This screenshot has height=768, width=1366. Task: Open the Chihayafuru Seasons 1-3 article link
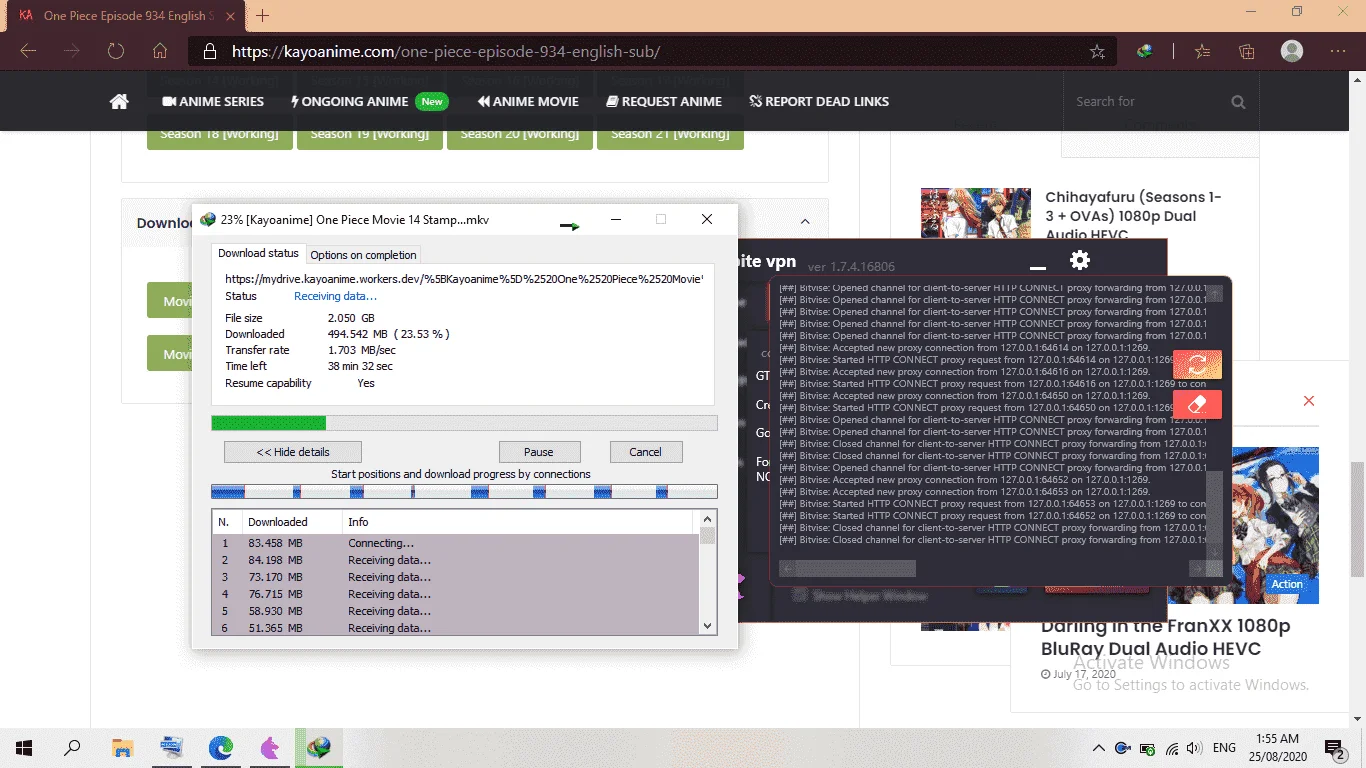point(1133,216)
